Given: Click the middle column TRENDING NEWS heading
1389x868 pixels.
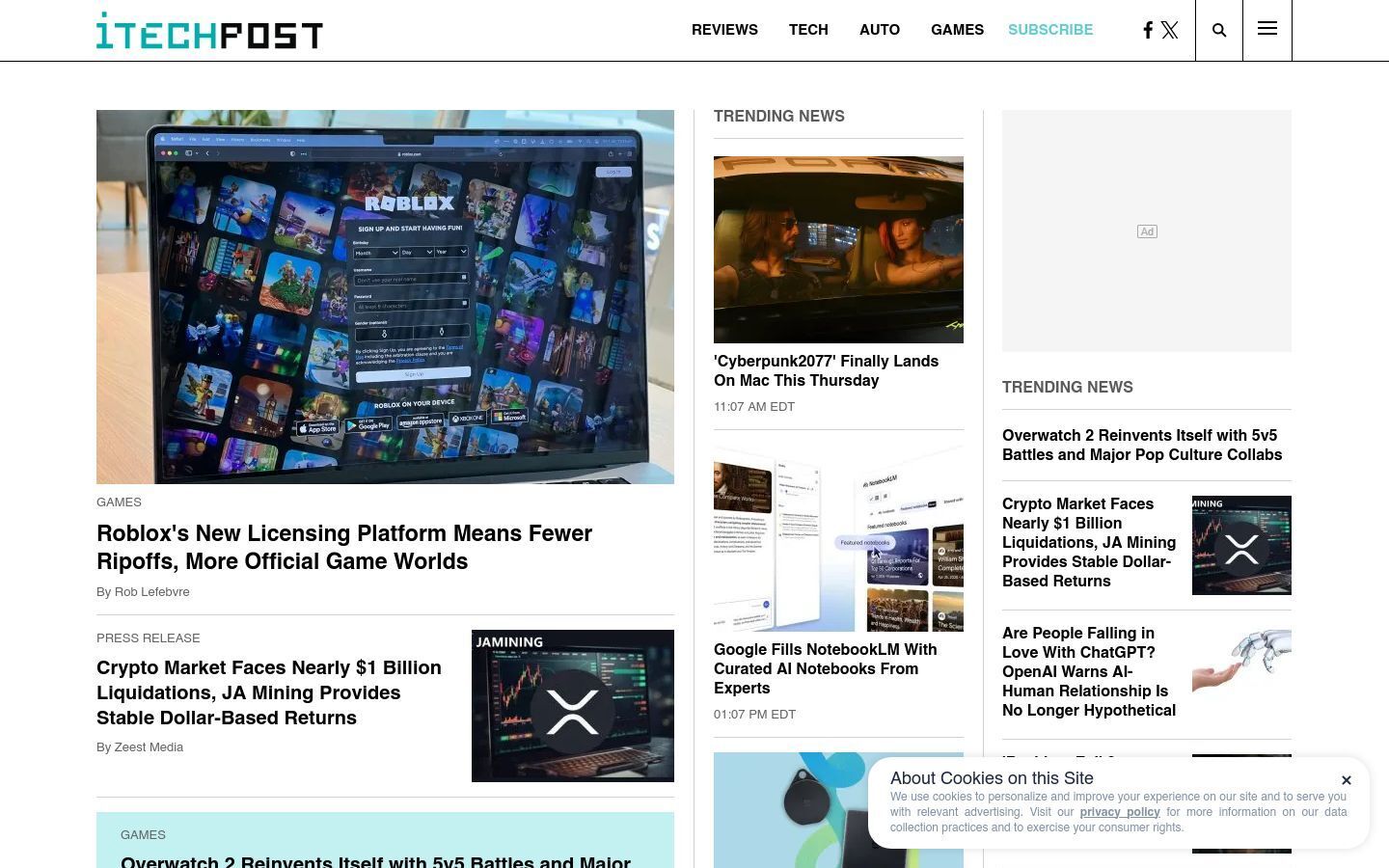Looking at the screenshot, I should pyautogui.click(x=779, y=116).
